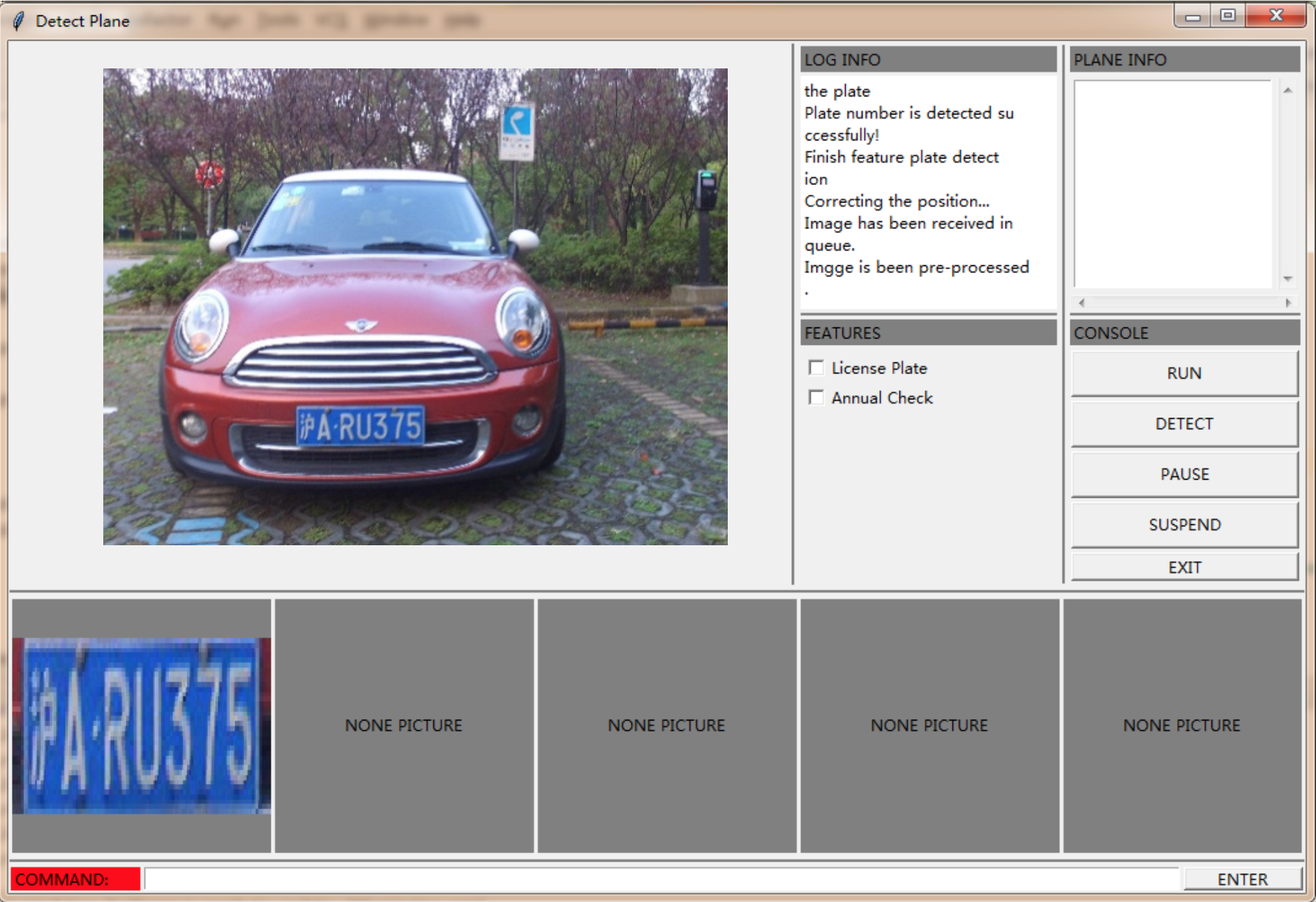Select the cropped license plate thumbnail
Viewport: 1316px width, 902px height.
142,725
